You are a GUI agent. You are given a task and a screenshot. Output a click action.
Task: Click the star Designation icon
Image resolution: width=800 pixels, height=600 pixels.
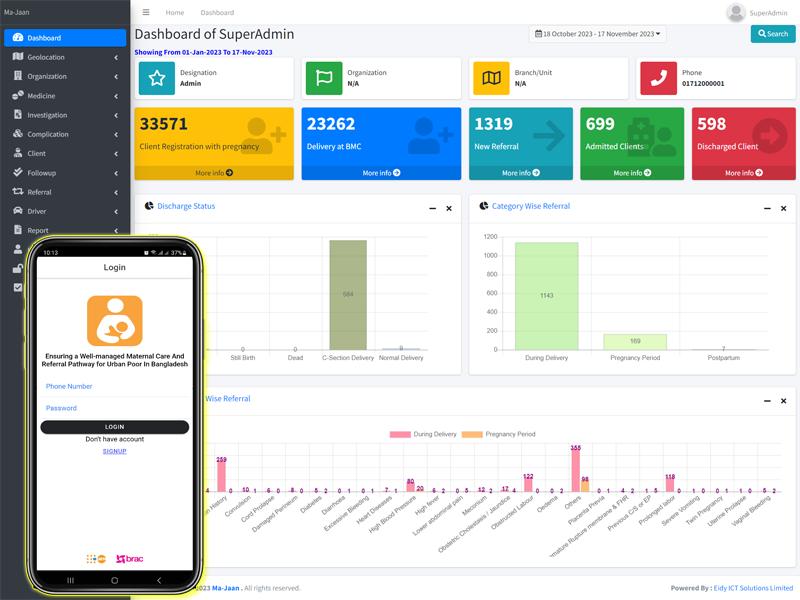point(157,78)
